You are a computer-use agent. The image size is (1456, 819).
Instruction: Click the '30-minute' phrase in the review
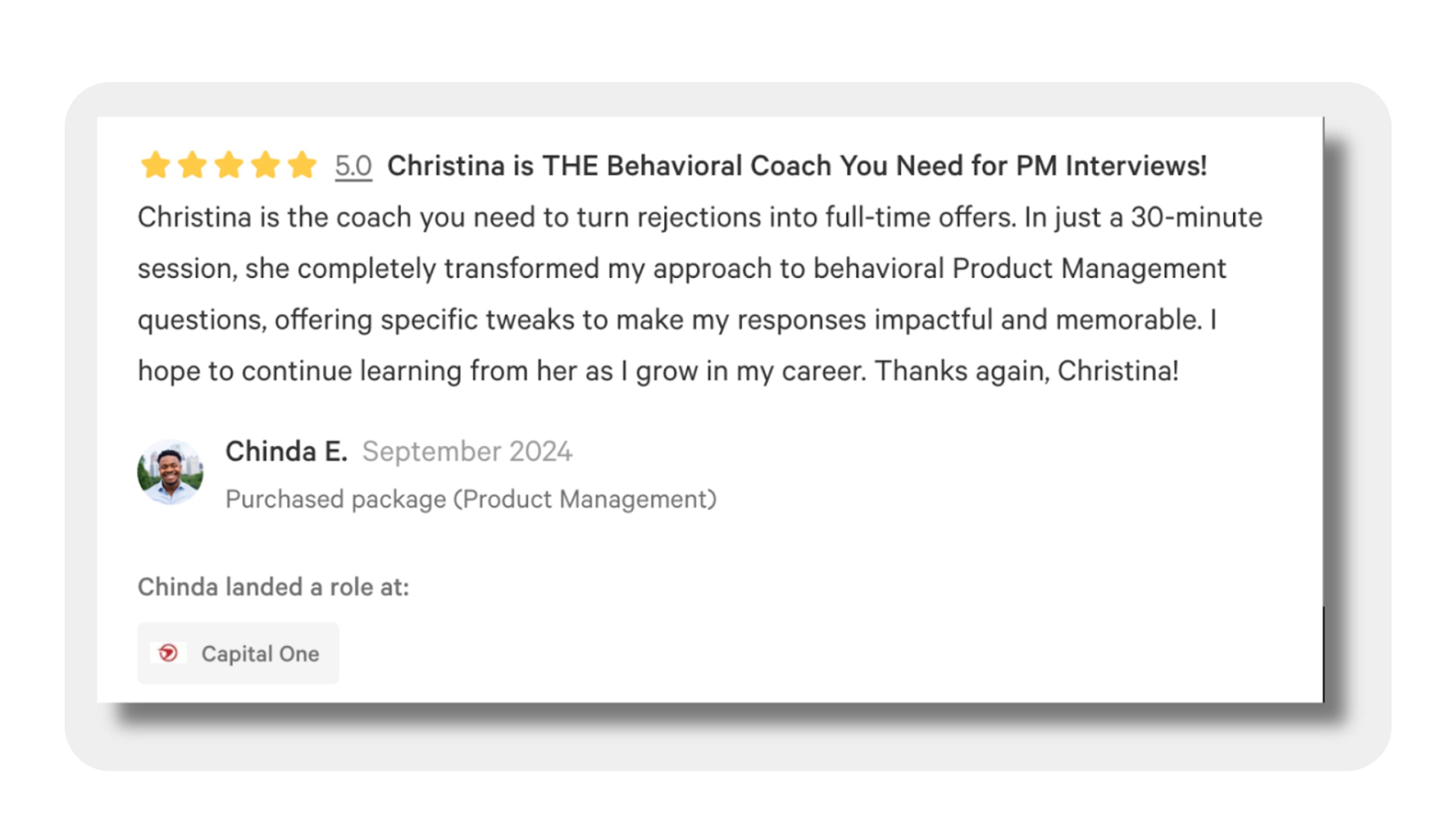(x=1197, y=218)
